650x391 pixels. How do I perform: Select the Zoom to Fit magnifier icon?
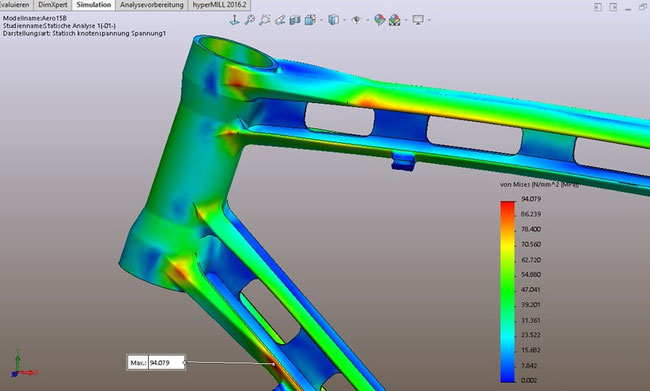click(249, 19)
